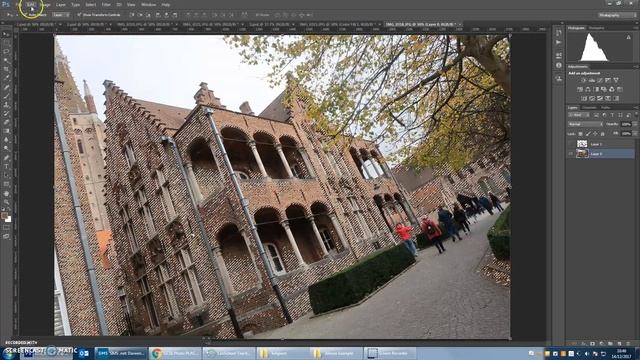Click align top edges in options bar

pyautogui.click(x=132, y=15)
